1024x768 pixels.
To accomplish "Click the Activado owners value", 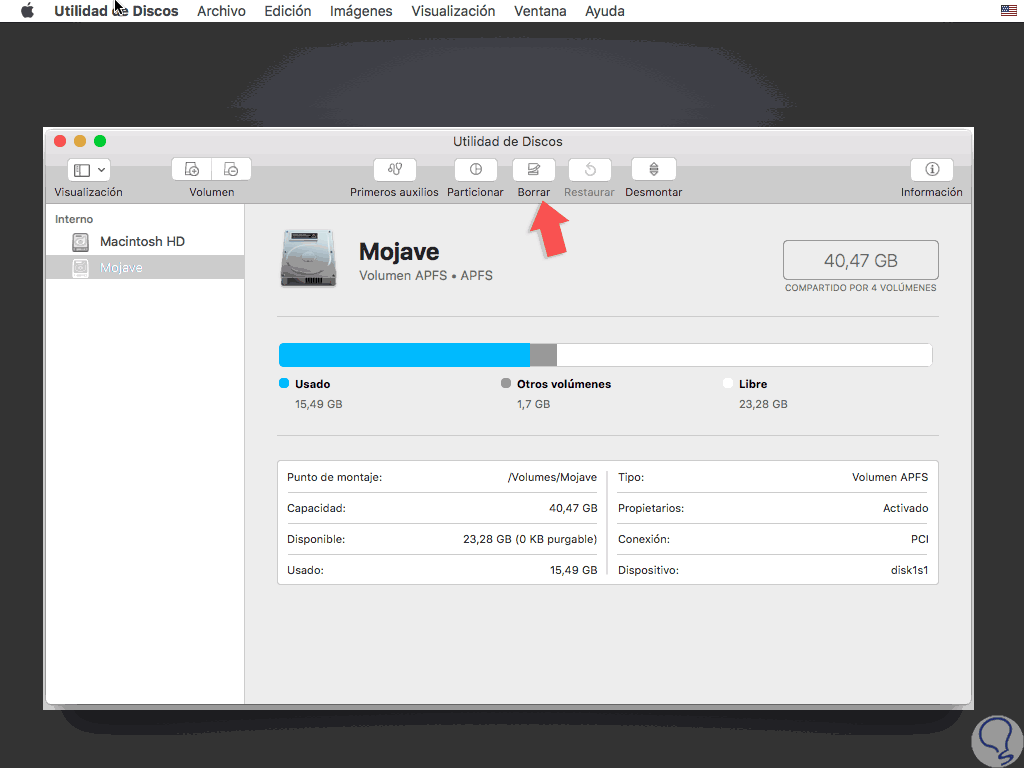I will point(905,508).
